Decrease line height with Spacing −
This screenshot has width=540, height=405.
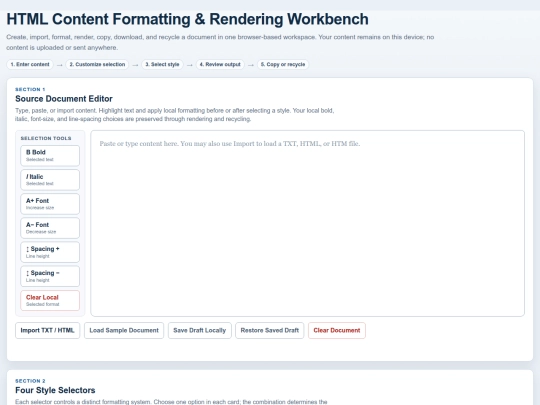[x=50, y=276]
